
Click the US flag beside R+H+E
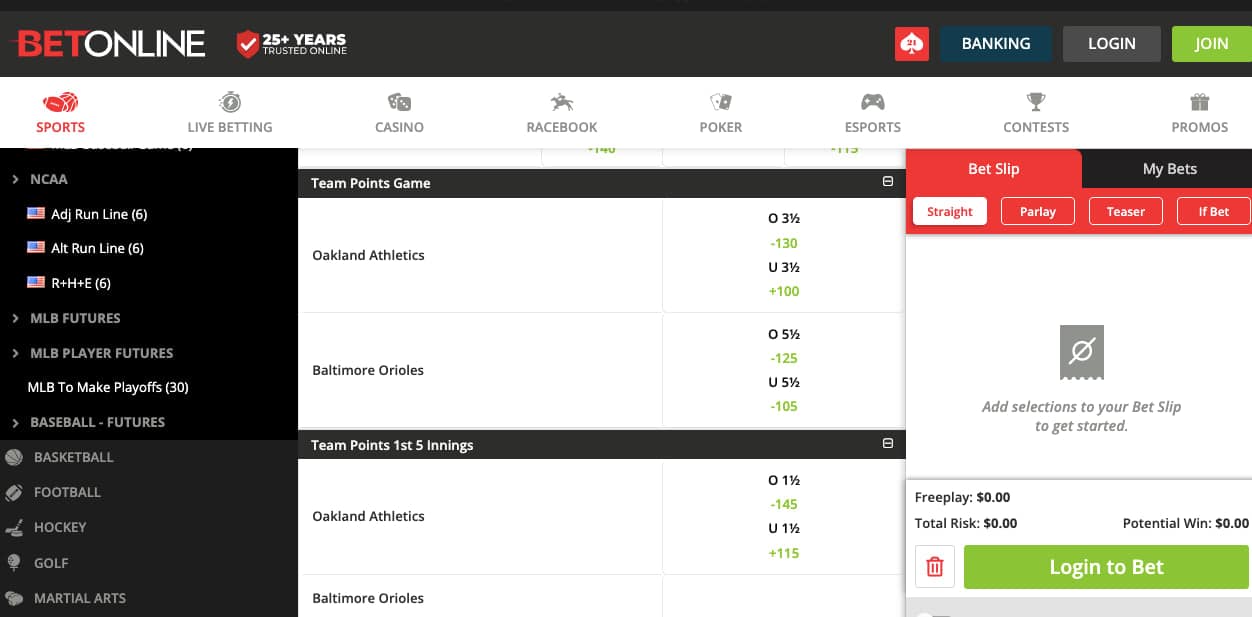point(36,283)
